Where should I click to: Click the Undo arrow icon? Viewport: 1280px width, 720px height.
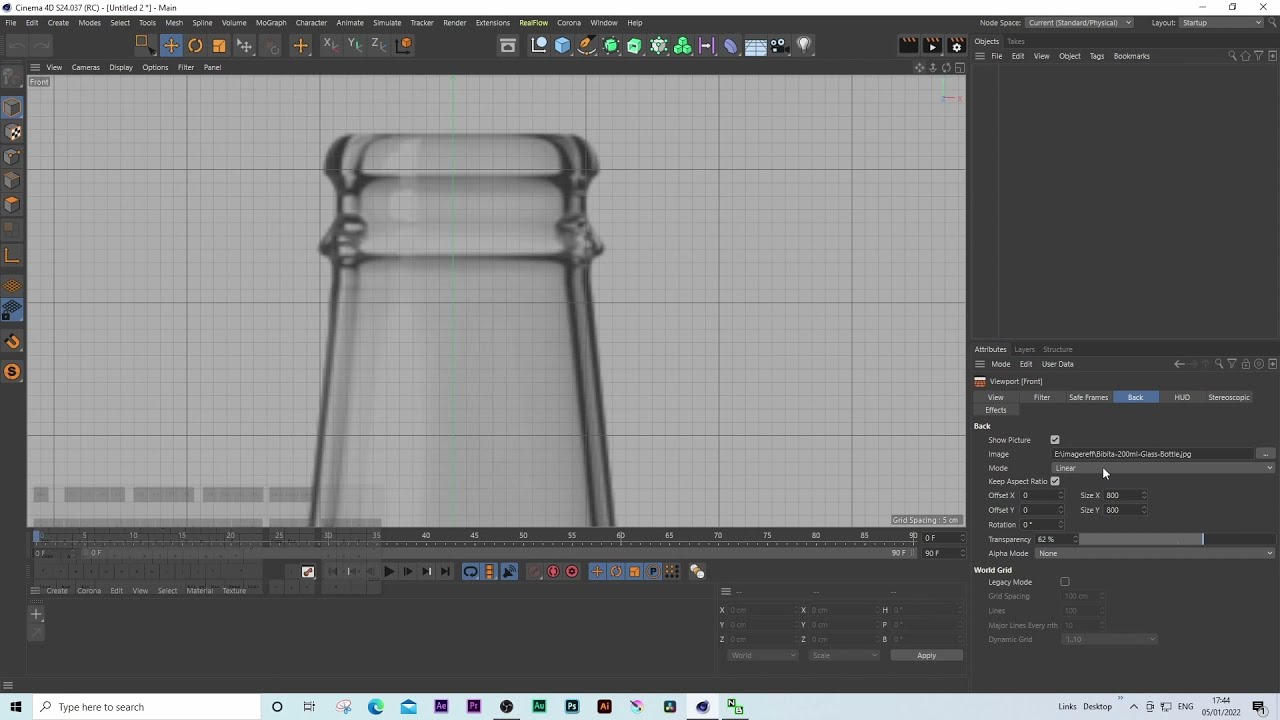(17, 45)
